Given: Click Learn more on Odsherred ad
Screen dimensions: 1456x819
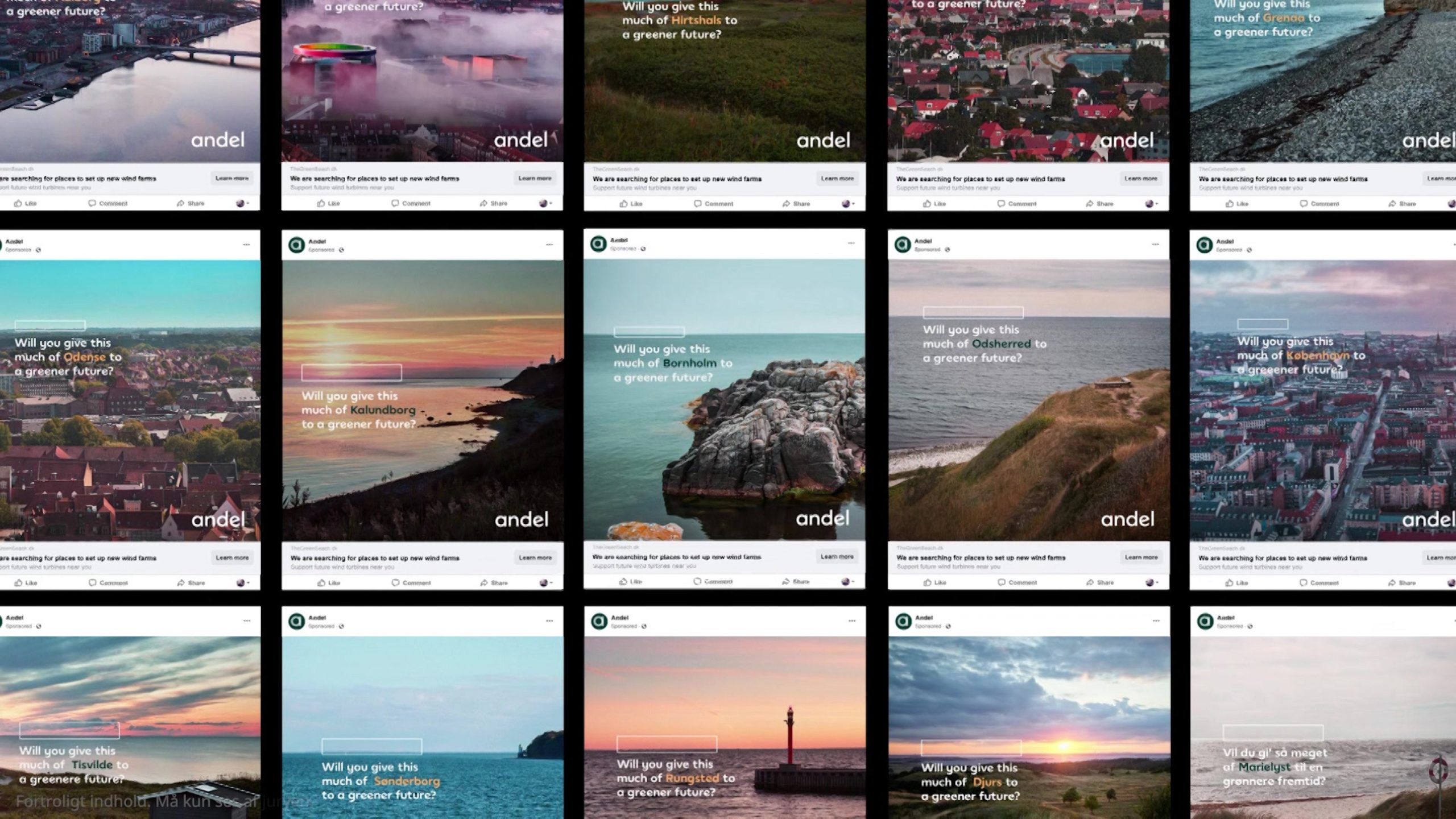Looking at the screenshot, I should tap(1141, 557).
